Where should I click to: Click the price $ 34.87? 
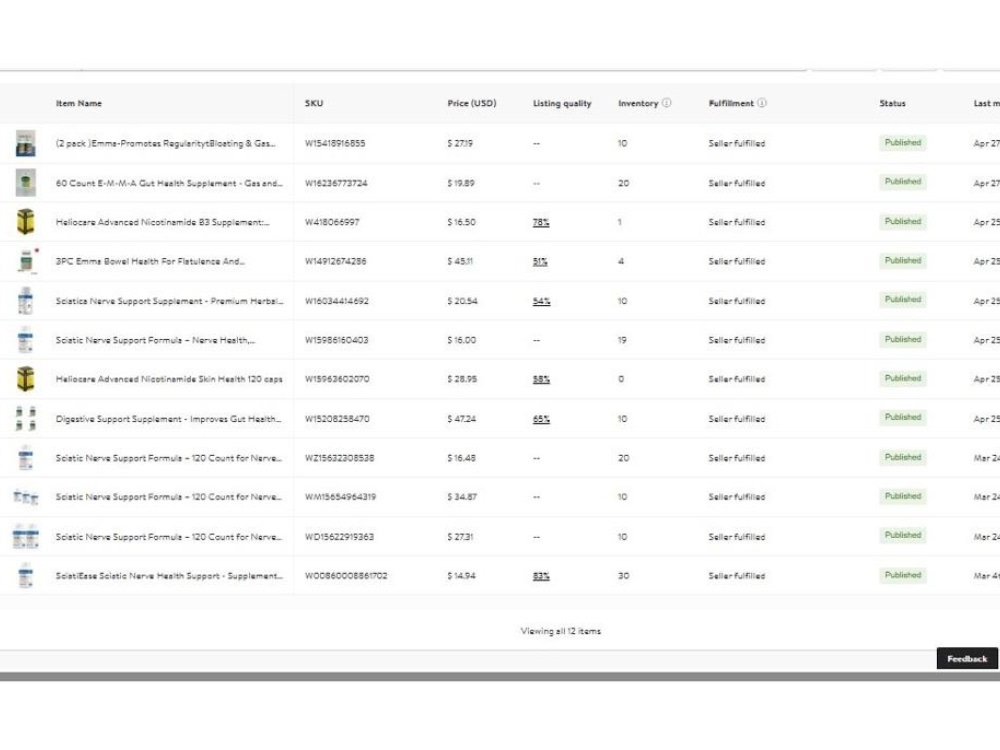click(462, 497)
